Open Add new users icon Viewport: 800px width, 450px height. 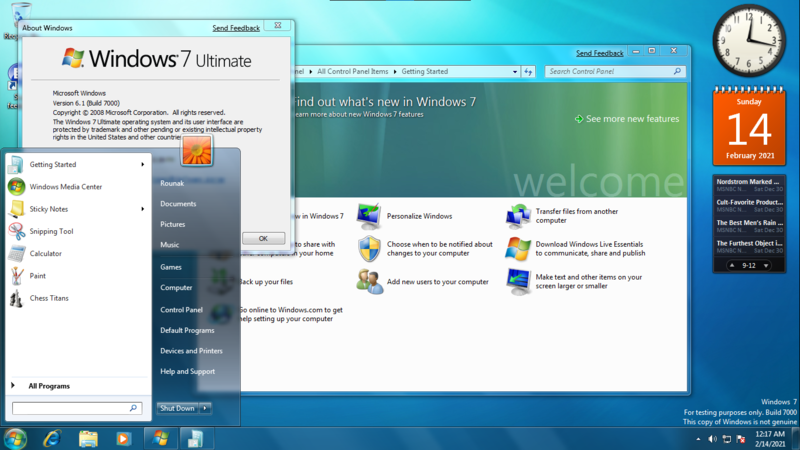369,282
